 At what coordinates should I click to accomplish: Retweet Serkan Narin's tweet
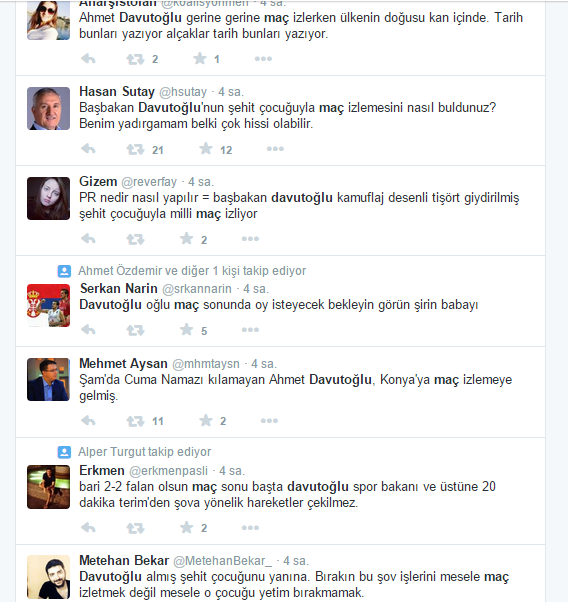tap(135, 330)
